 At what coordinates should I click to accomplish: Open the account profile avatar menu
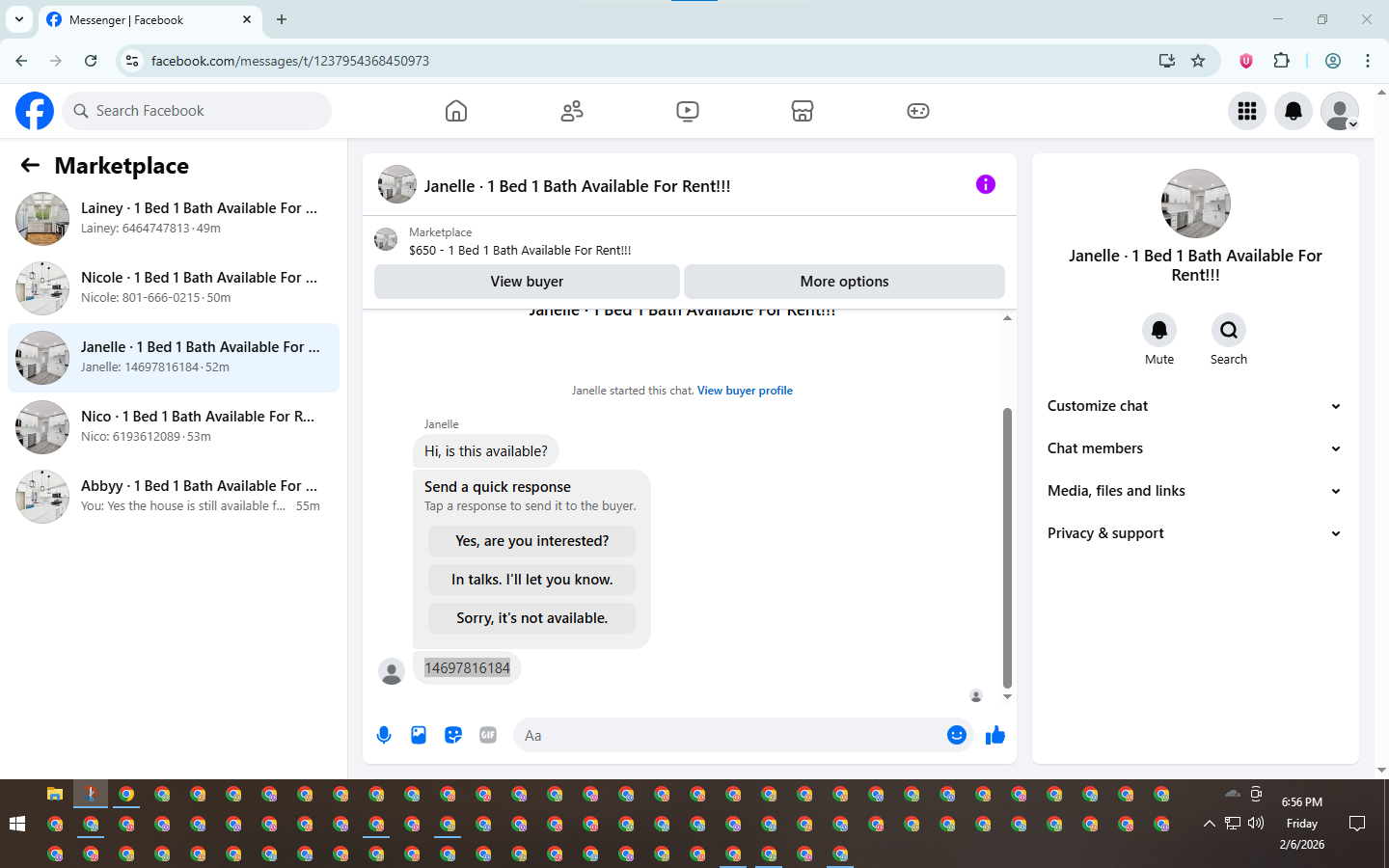[x=1340, y=111]
